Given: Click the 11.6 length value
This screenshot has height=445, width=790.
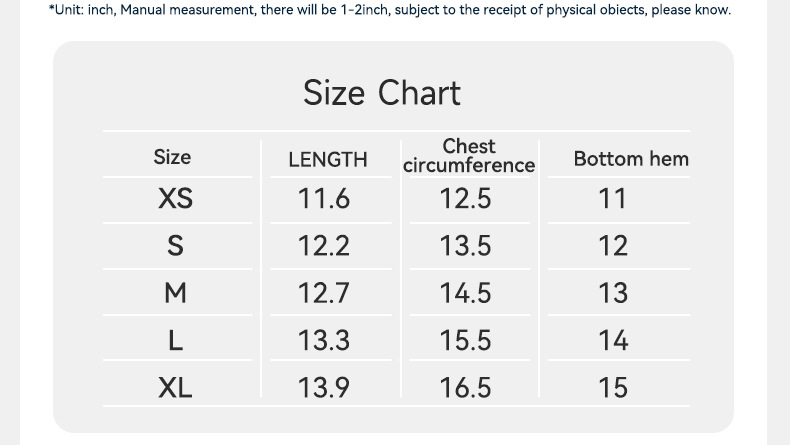Looking at the screenshot, I should tap(324, 199).
